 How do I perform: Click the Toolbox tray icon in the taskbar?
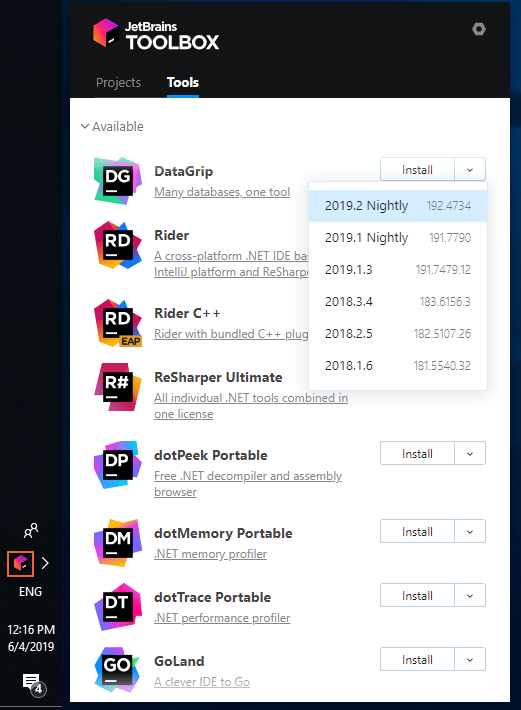tap(20, 564)
